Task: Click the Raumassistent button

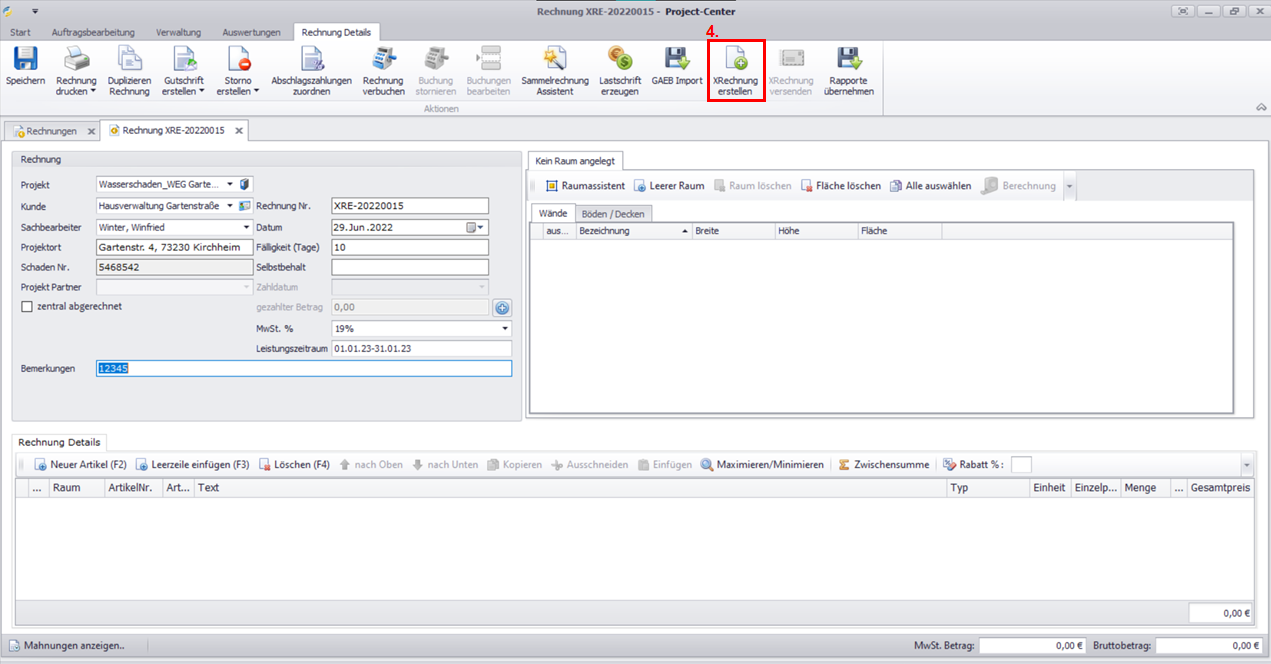Action: pos(585,186)
